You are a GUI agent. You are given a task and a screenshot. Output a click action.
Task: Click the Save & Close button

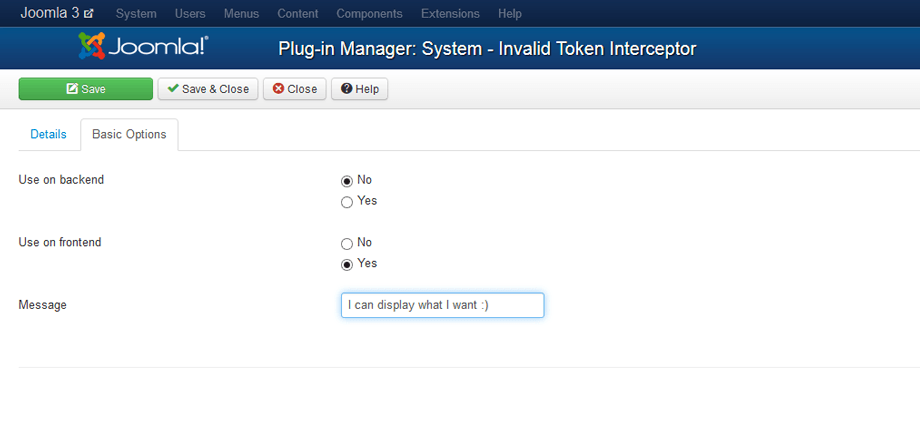208,89
